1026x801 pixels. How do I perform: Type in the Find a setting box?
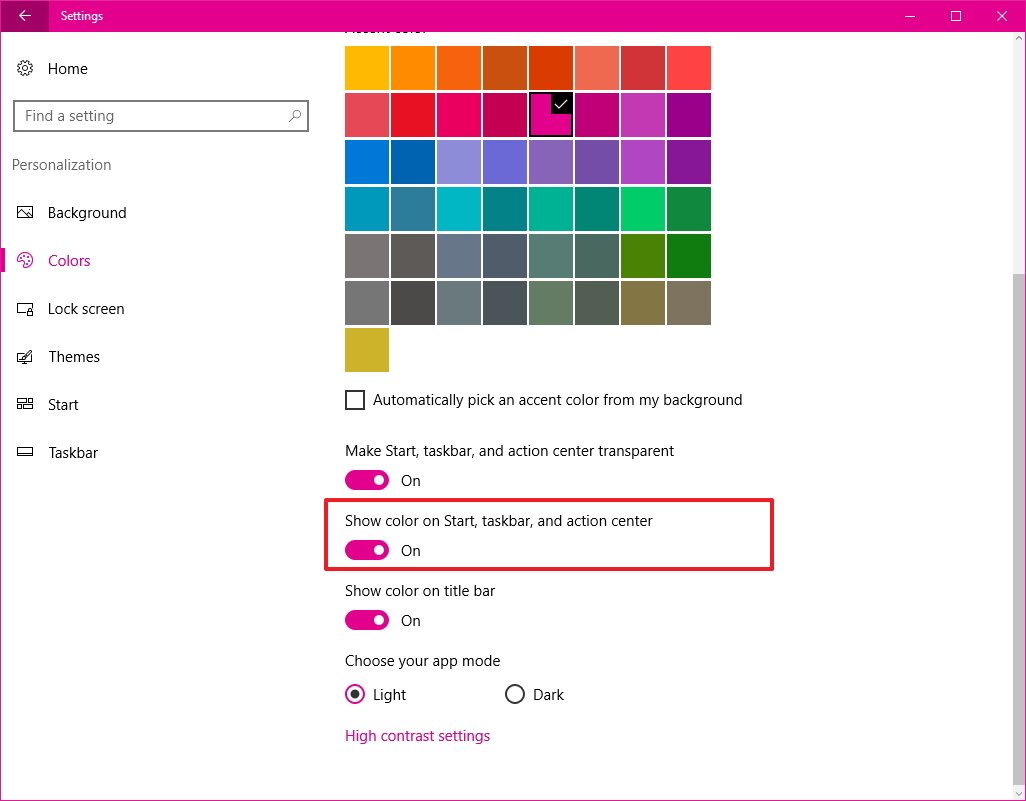point(150,116)
